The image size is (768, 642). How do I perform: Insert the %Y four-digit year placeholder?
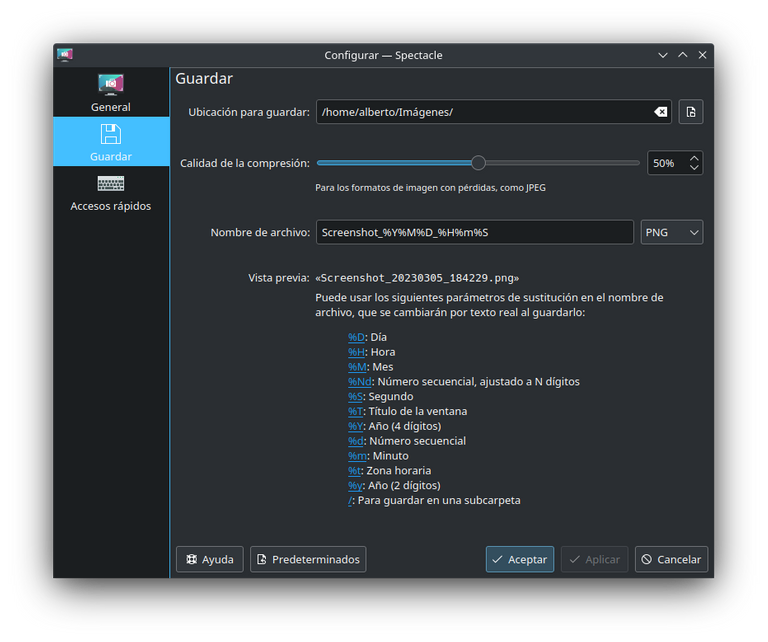[x=355, y=426]
